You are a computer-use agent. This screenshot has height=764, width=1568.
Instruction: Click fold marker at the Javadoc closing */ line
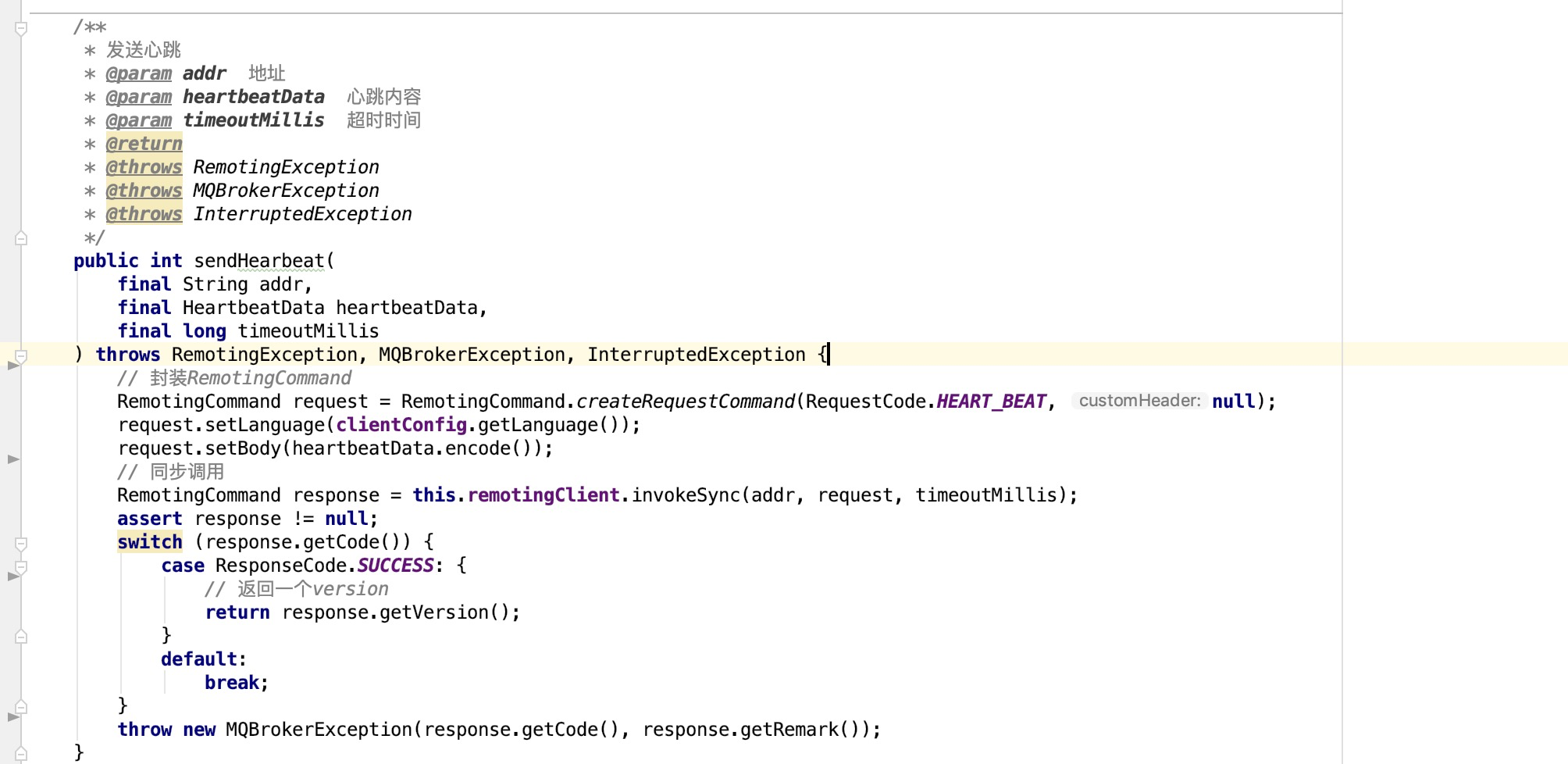[22, 238]
